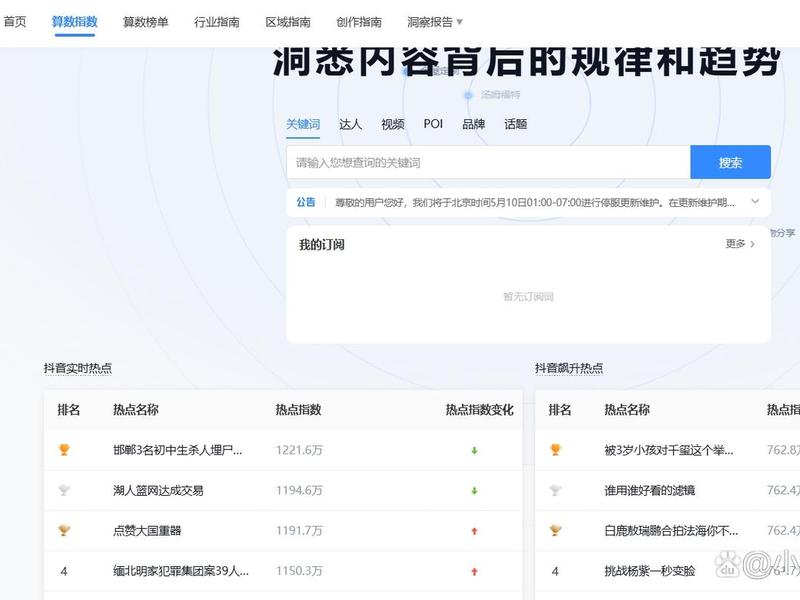Click hot index value 1221.6万
Image resolution: width=800 pixels, height=600 pixels.
pos(299,450)
